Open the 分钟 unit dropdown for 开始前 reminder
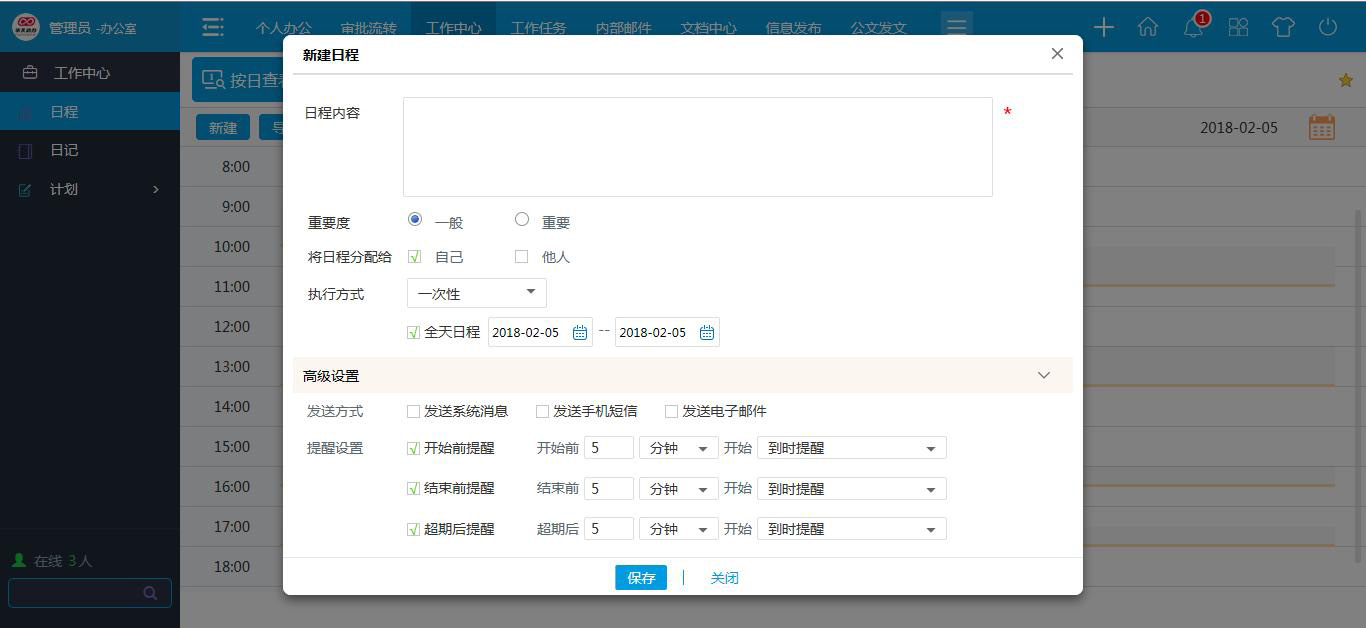The width and height of the screenshot is (1366, 628). 678,447
